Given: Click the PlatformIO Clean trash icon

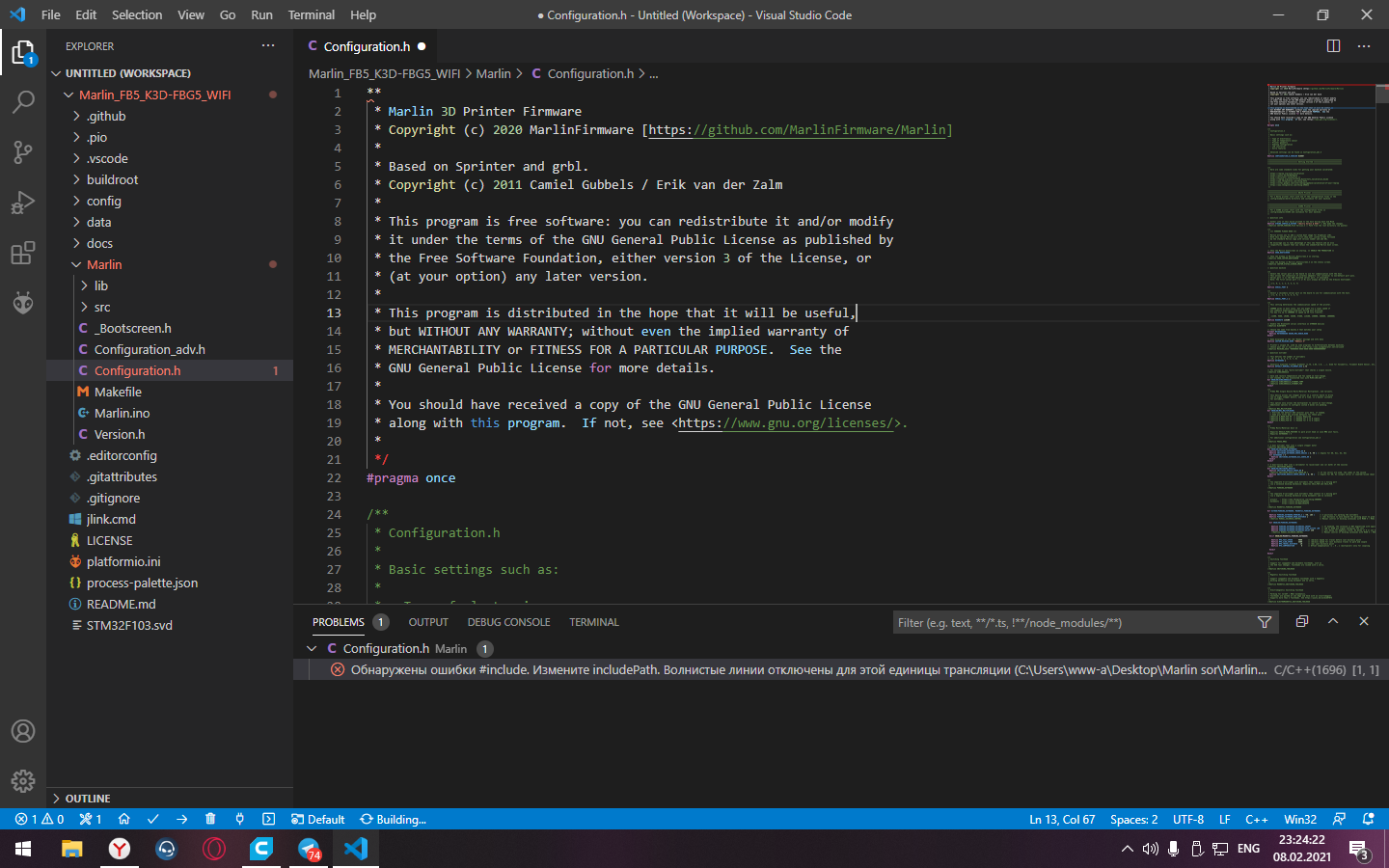Looking at the screenshot, I should pos(210,819).
